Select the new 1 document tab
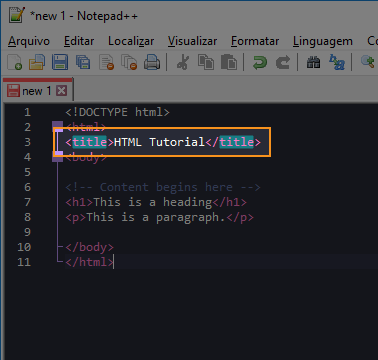 pyautogui.click(x=37, y=91)
